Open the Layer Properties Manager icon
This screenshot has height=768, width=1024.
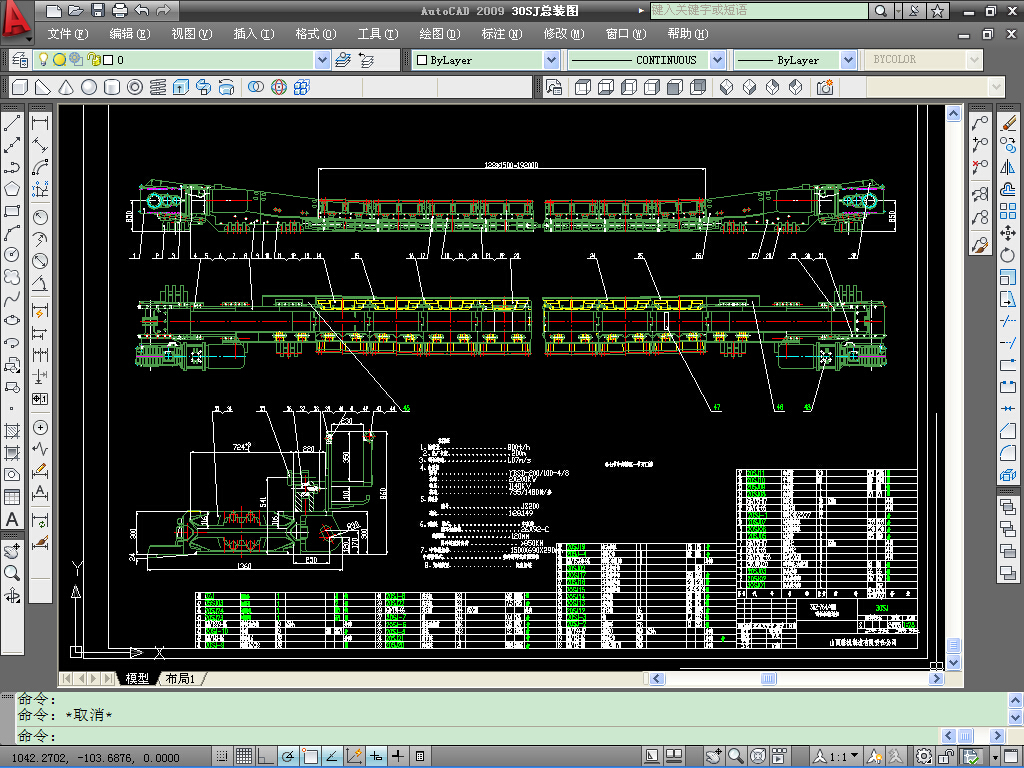[x=20, y=59]
